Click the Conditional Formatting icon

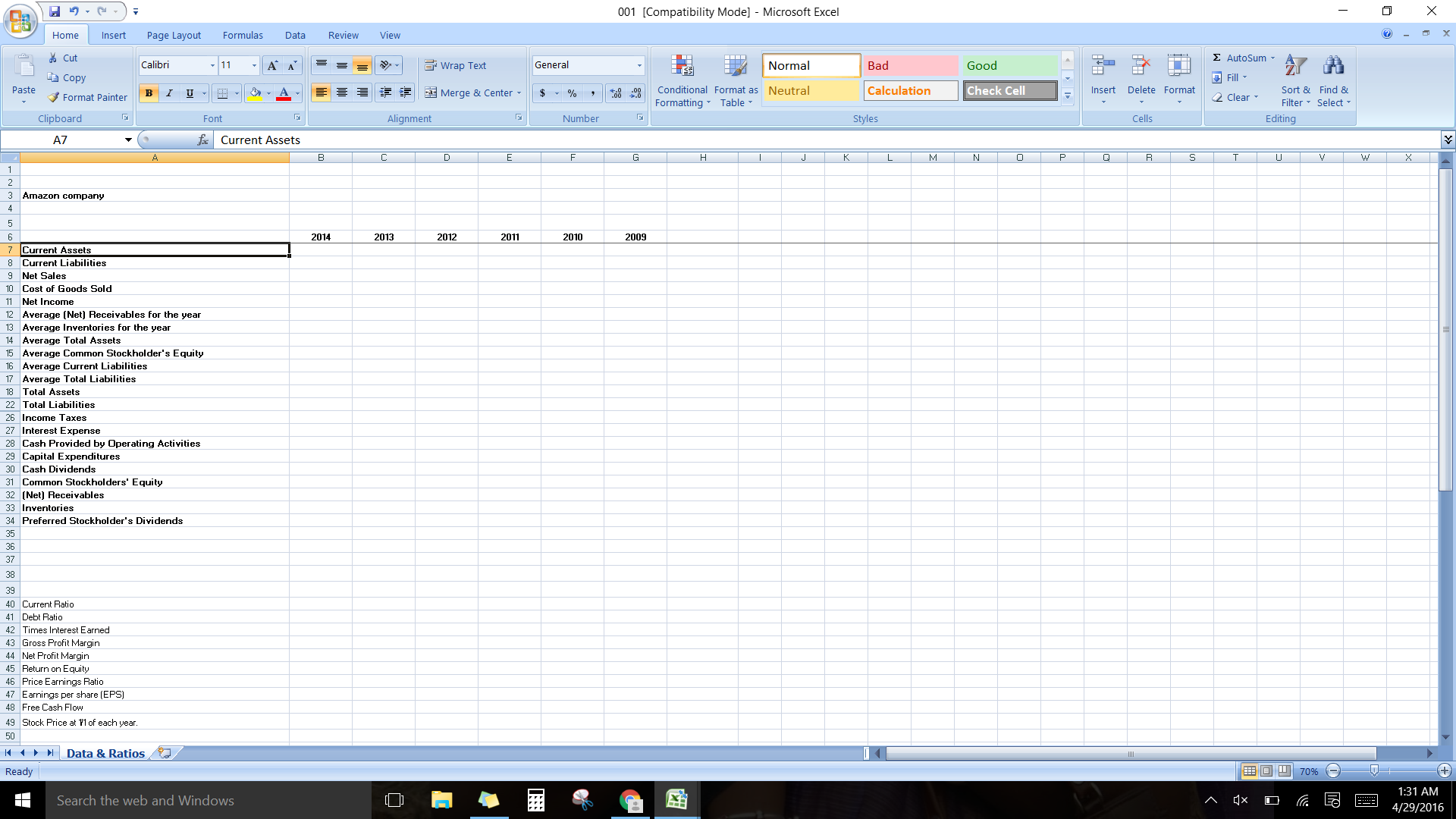coord(682,68)
